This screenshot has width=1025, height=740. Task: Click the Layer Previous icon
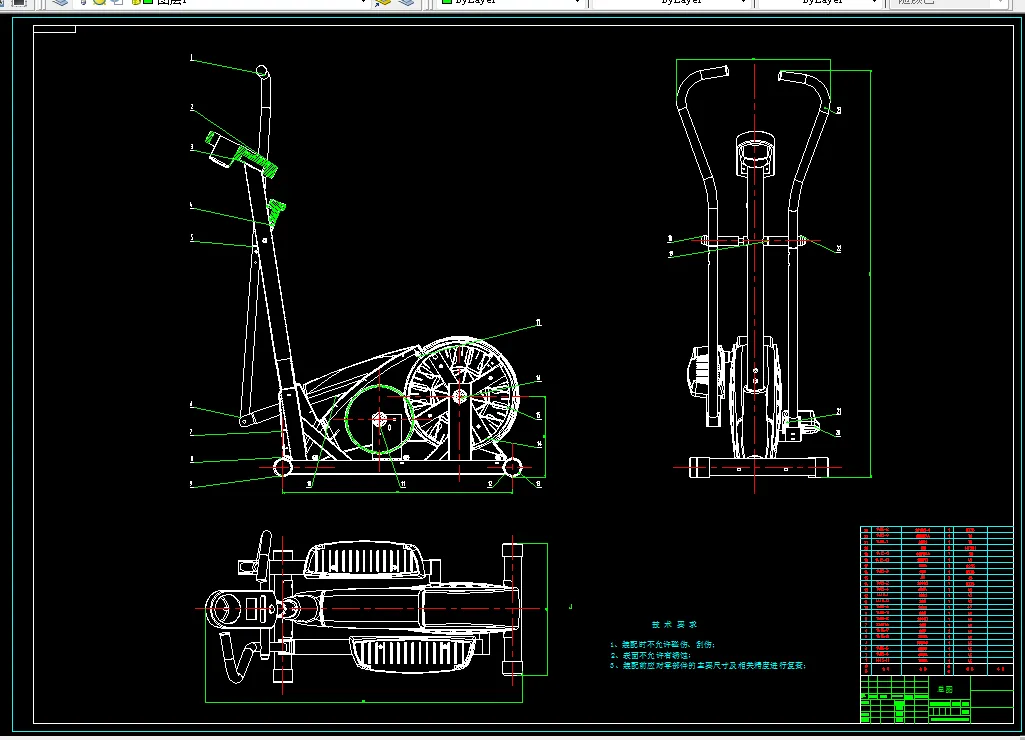point(406,3)
